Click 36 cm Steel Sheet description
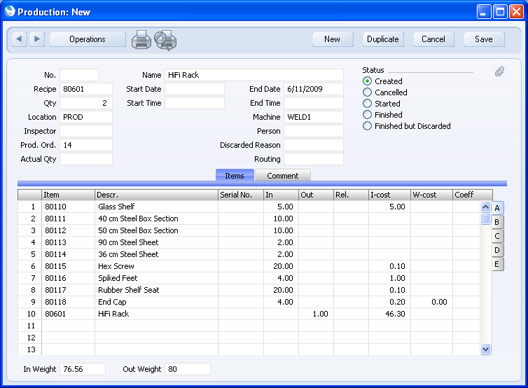The image size is (528, 388). 156,254
